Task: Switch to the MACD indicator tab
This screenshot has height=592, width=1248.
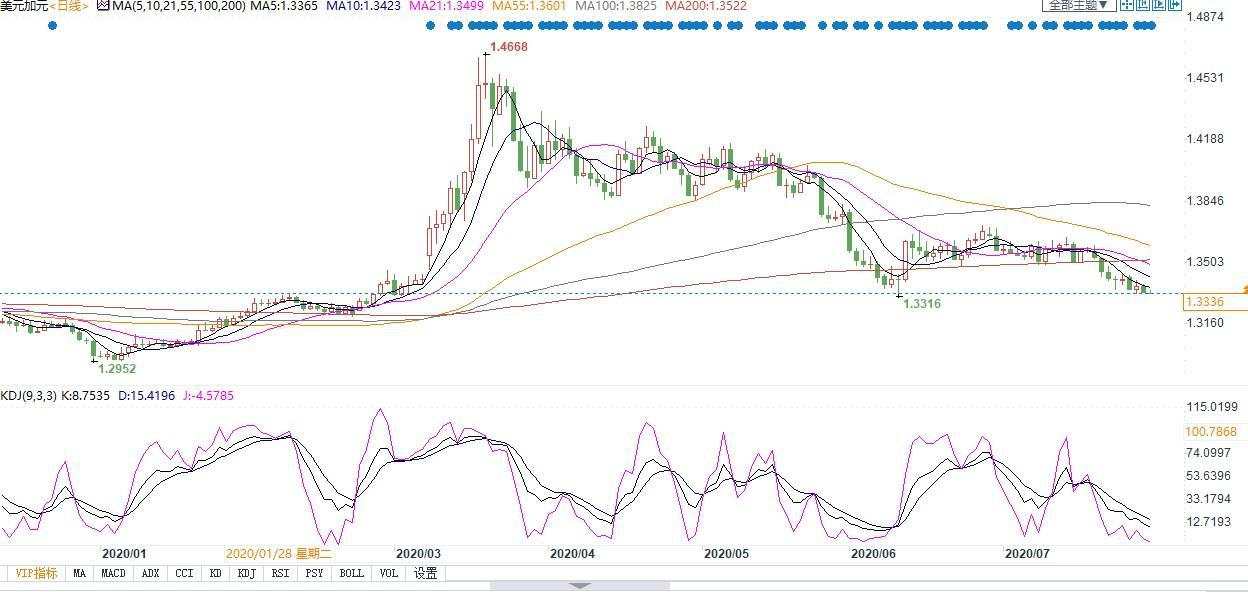Action: (x=113, y=573)
